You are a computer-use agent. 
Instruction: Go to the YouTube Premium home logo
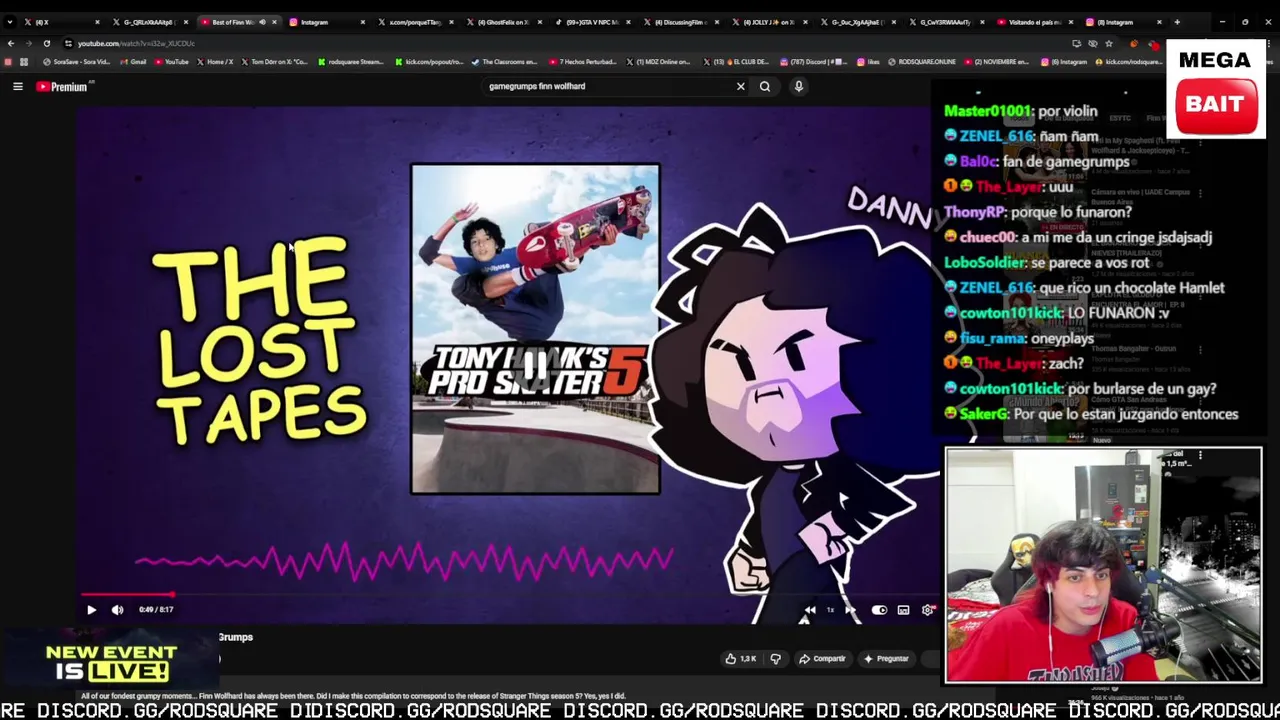[63, 87]
